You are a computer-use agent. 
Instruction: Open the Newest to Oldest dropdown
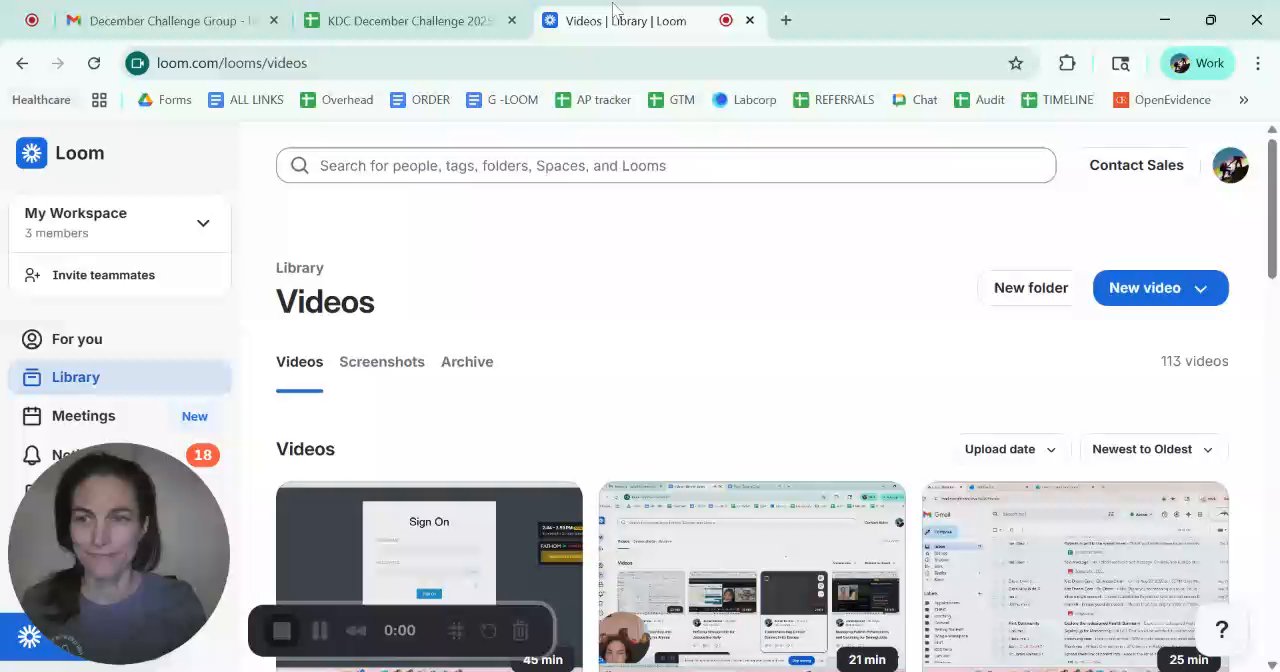click(1152, 449)
